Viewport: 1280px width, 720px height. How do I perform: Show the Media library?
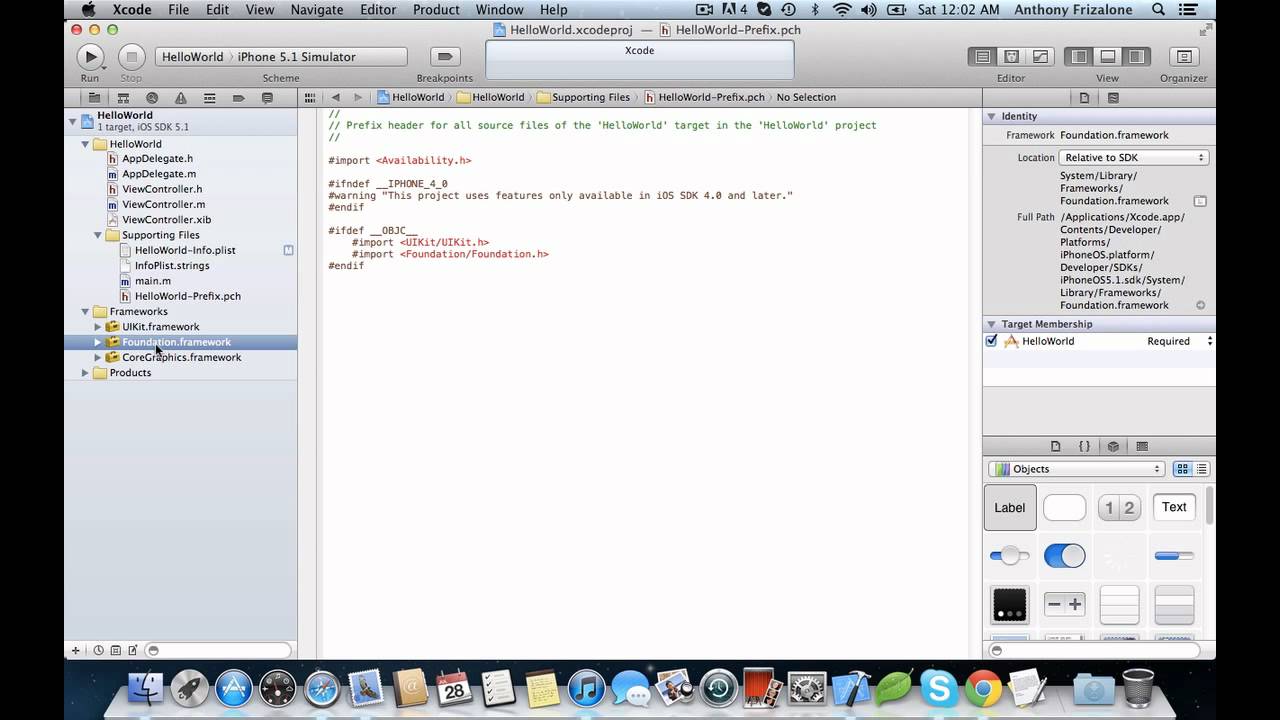tap(1142, 446)
